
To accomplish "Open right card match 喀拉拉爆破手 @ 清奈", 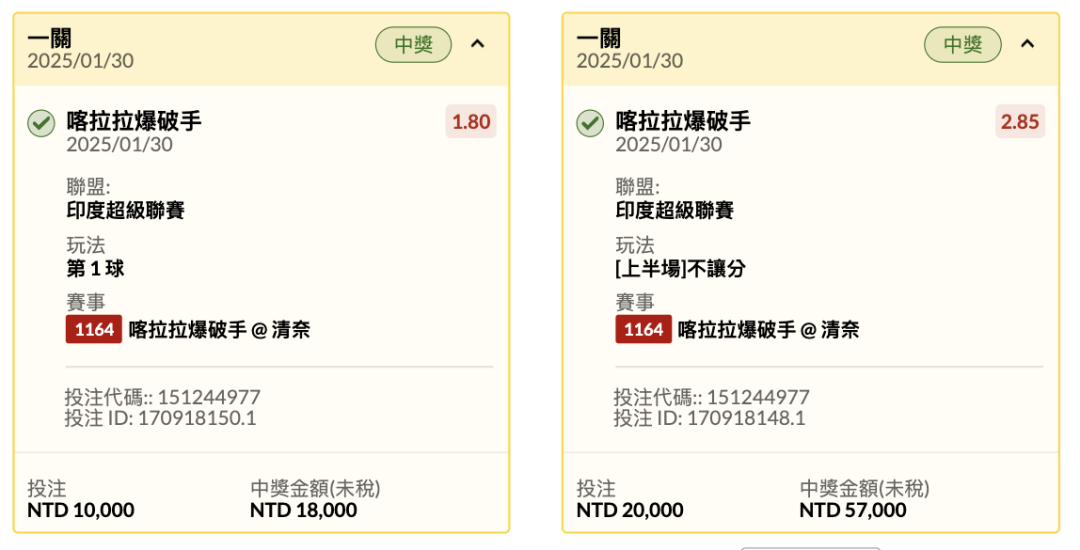I will coord(769,330).
